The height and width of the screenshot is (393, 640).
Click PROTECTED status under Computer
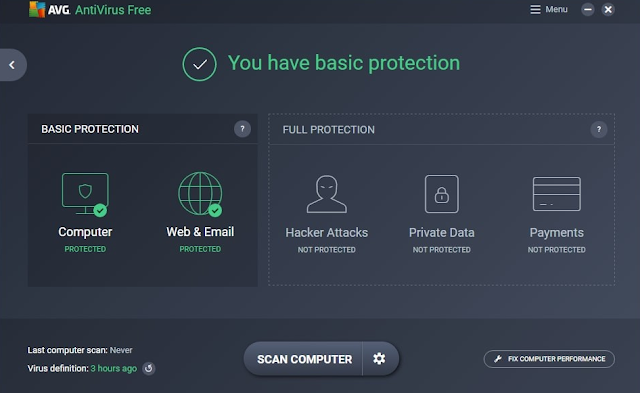(x=85, y=249)
